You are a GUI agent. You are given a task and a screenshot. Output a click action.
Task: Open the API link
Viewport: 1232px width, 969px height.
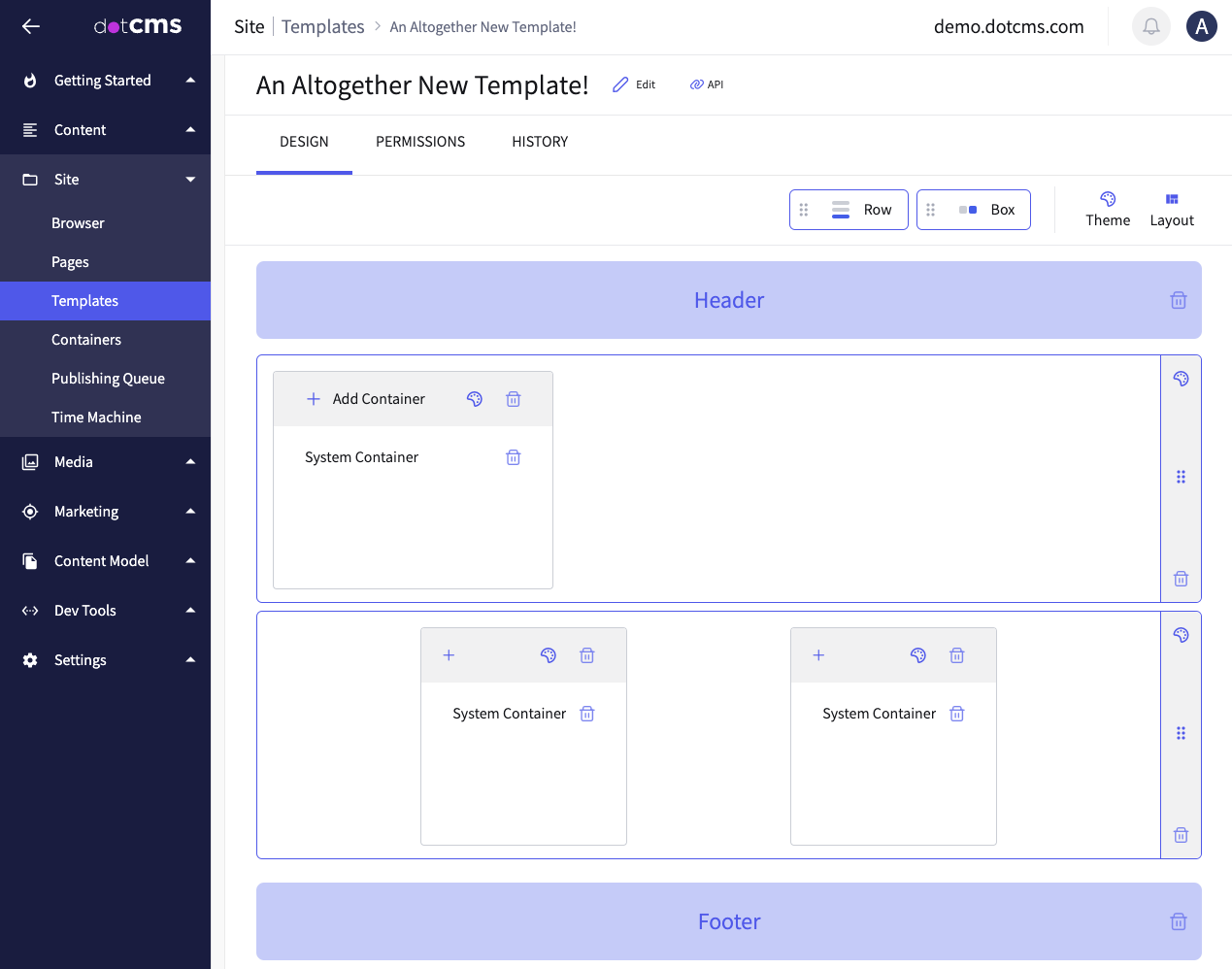tap(707, 84)
